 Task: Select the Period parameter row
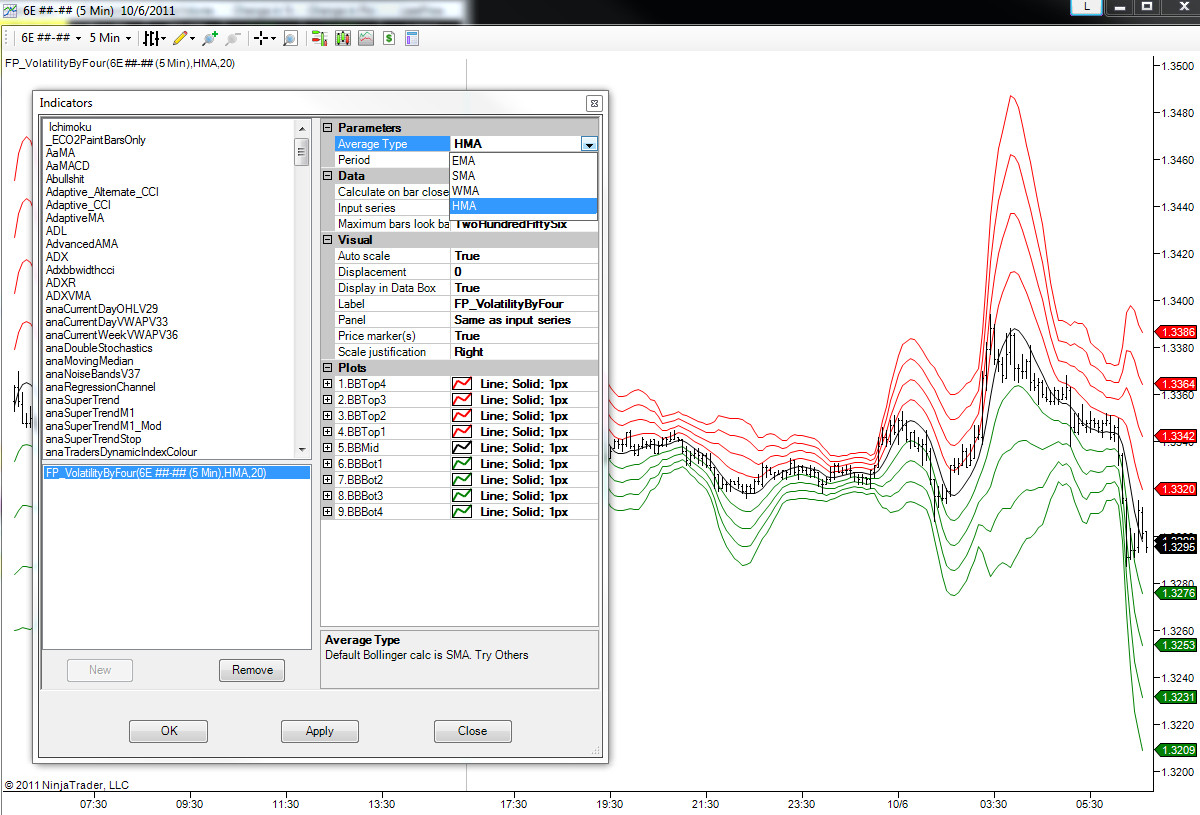392,160
